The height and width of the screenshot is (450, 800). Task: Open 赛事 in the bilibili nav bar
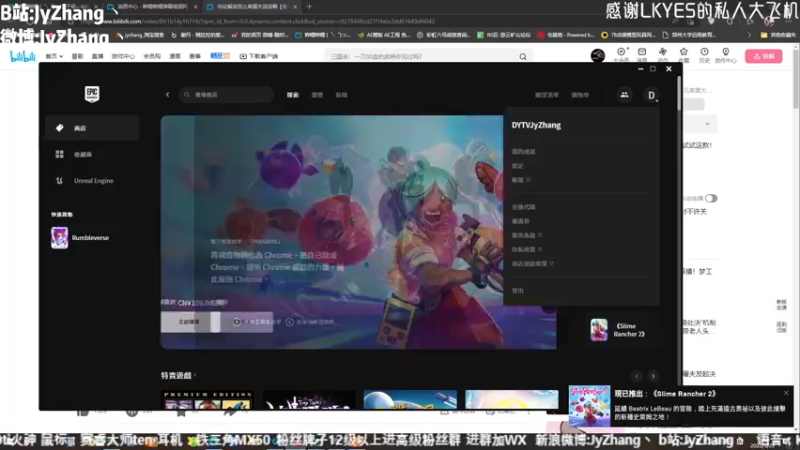click(x=195, y=56)
